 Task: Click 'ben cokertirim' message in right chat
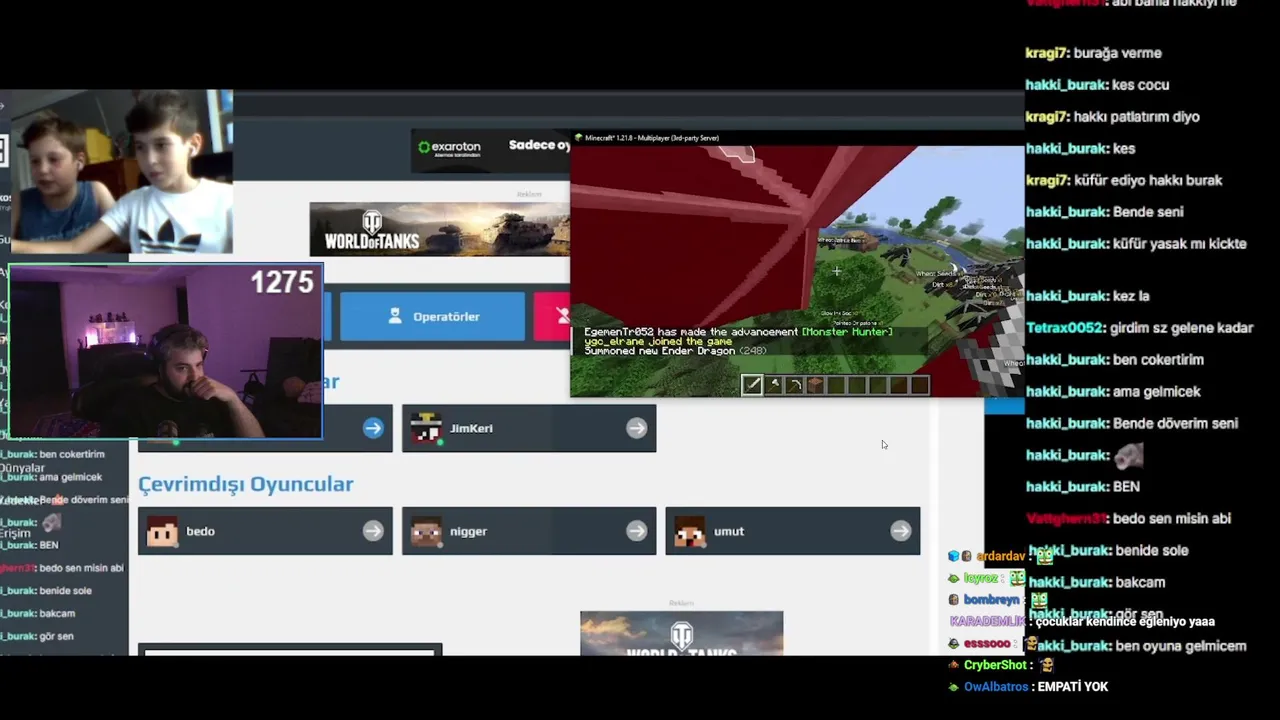click(1115, 360)
